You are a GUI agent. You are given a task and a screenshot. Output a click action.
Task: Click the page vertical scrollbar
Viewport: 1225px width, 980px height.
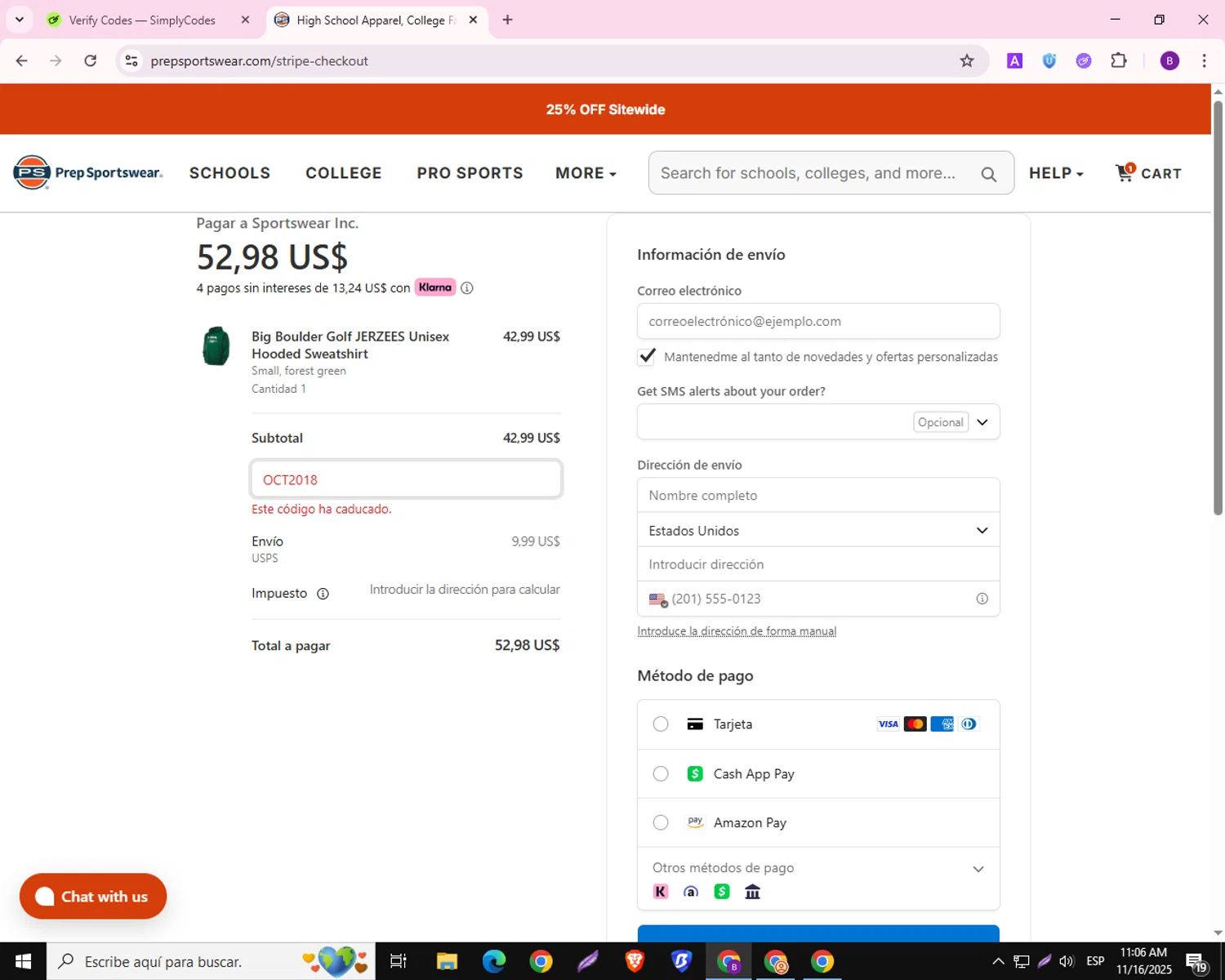click(1218, 307)
